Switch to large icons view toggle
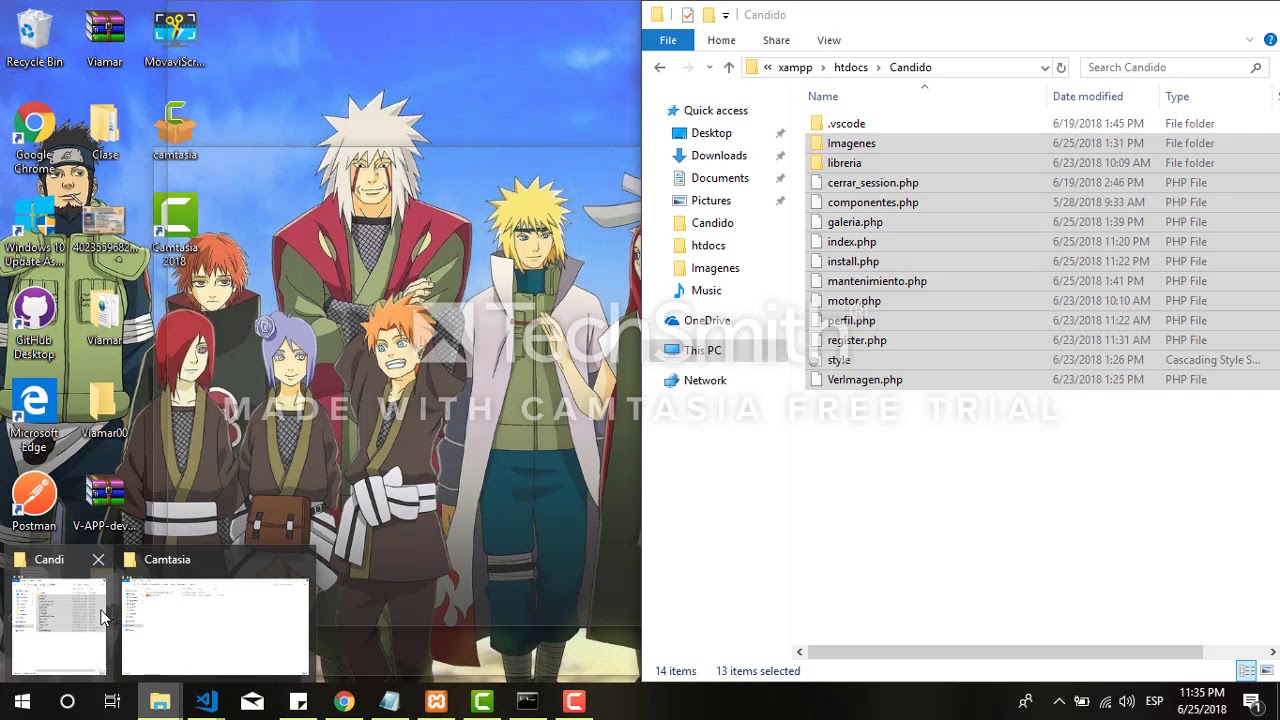The image size is (1280, 720). coord(1267,671)
